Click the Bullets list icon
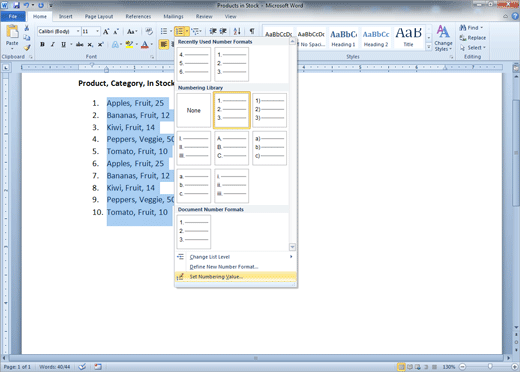The height and width of the screenshot is (372, 520). pyautogui.click(x=164, y=31)
